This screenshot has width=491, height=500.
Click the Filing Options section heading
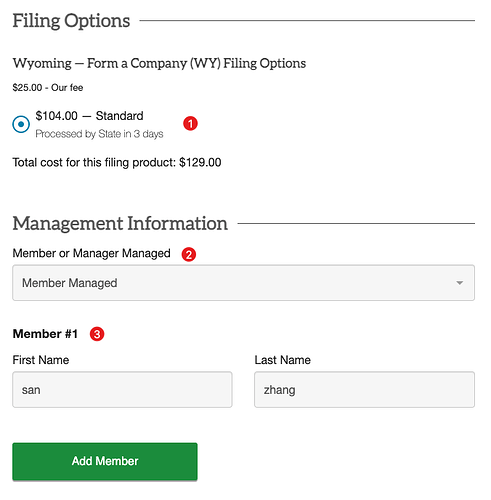[x=71, y=21]
